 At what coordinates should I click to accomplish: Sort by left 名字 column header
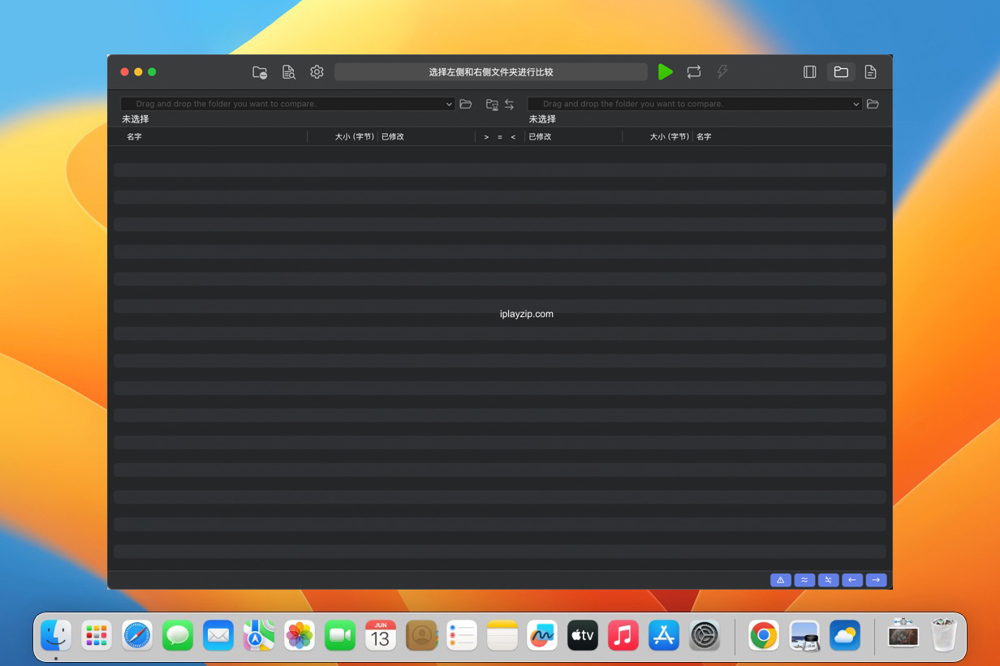(x=134, y=137)
